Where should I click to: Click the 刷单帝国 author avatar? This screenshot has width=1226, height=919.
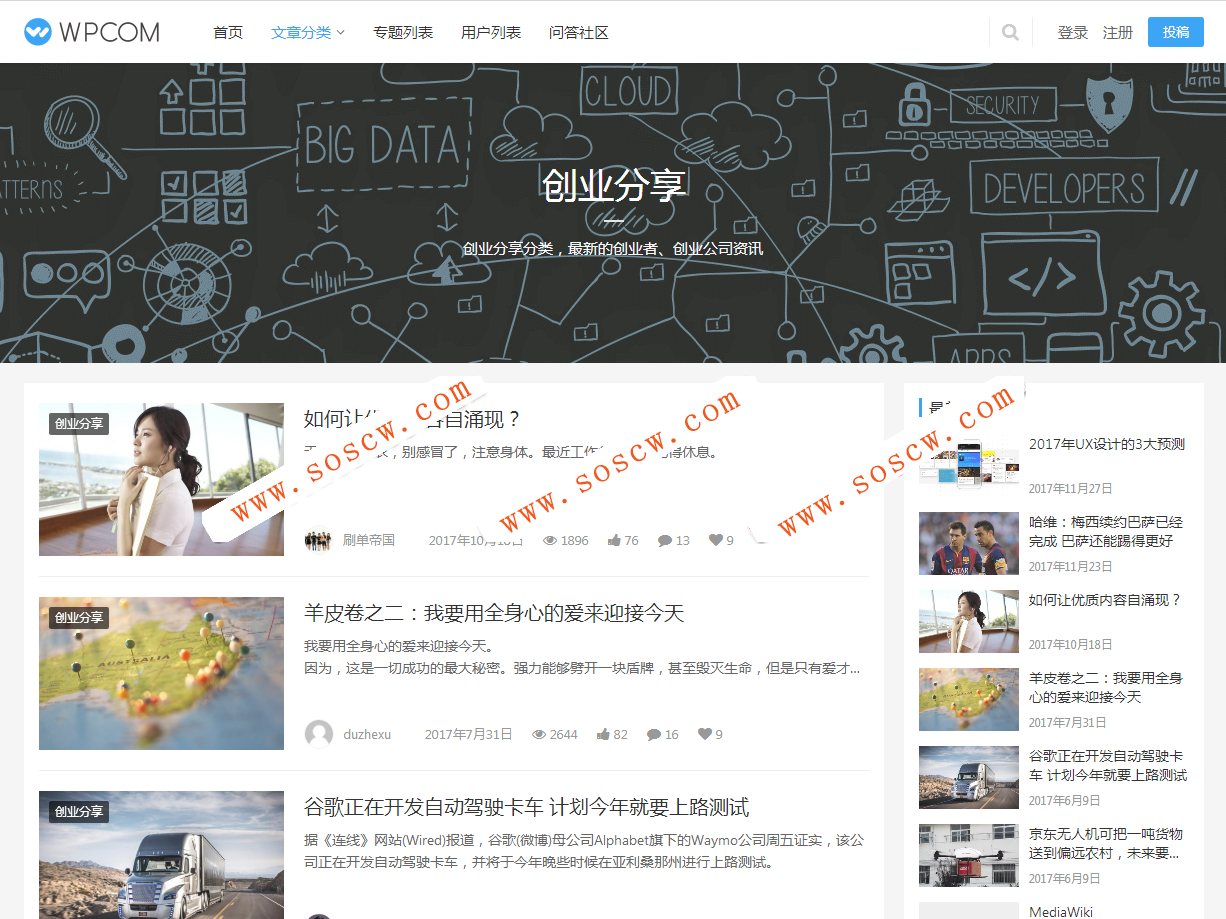point(319,540)
